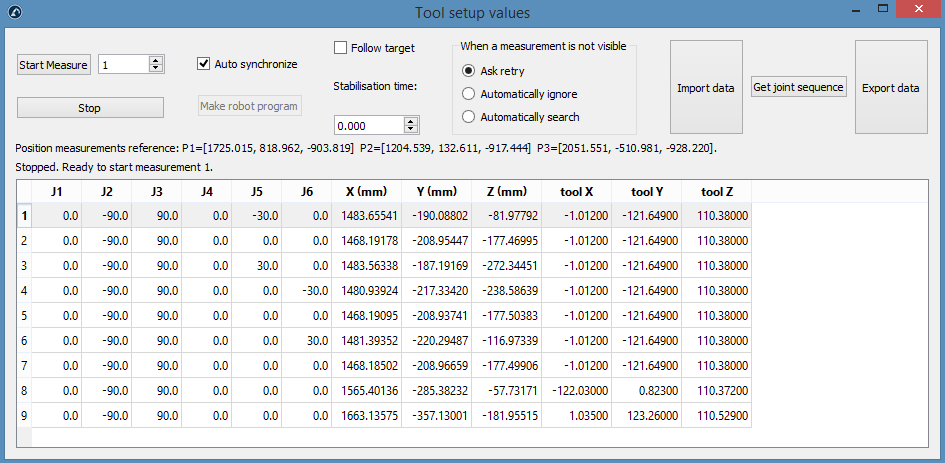Enable the Follow target checkbox
Viewport: 945px width, 463px height.
tap(341, 48)
